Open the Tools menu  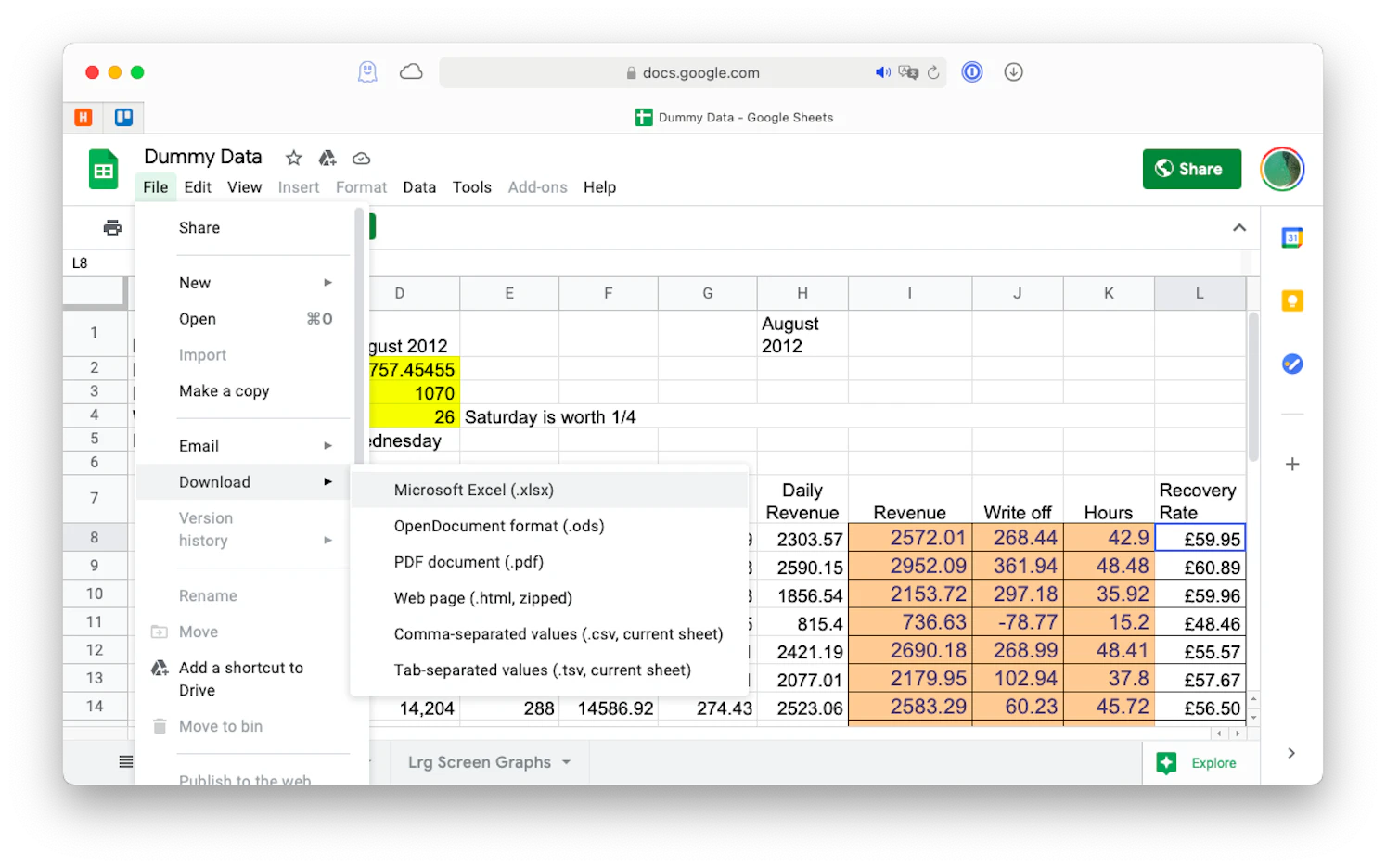click(x=471, y=187)
